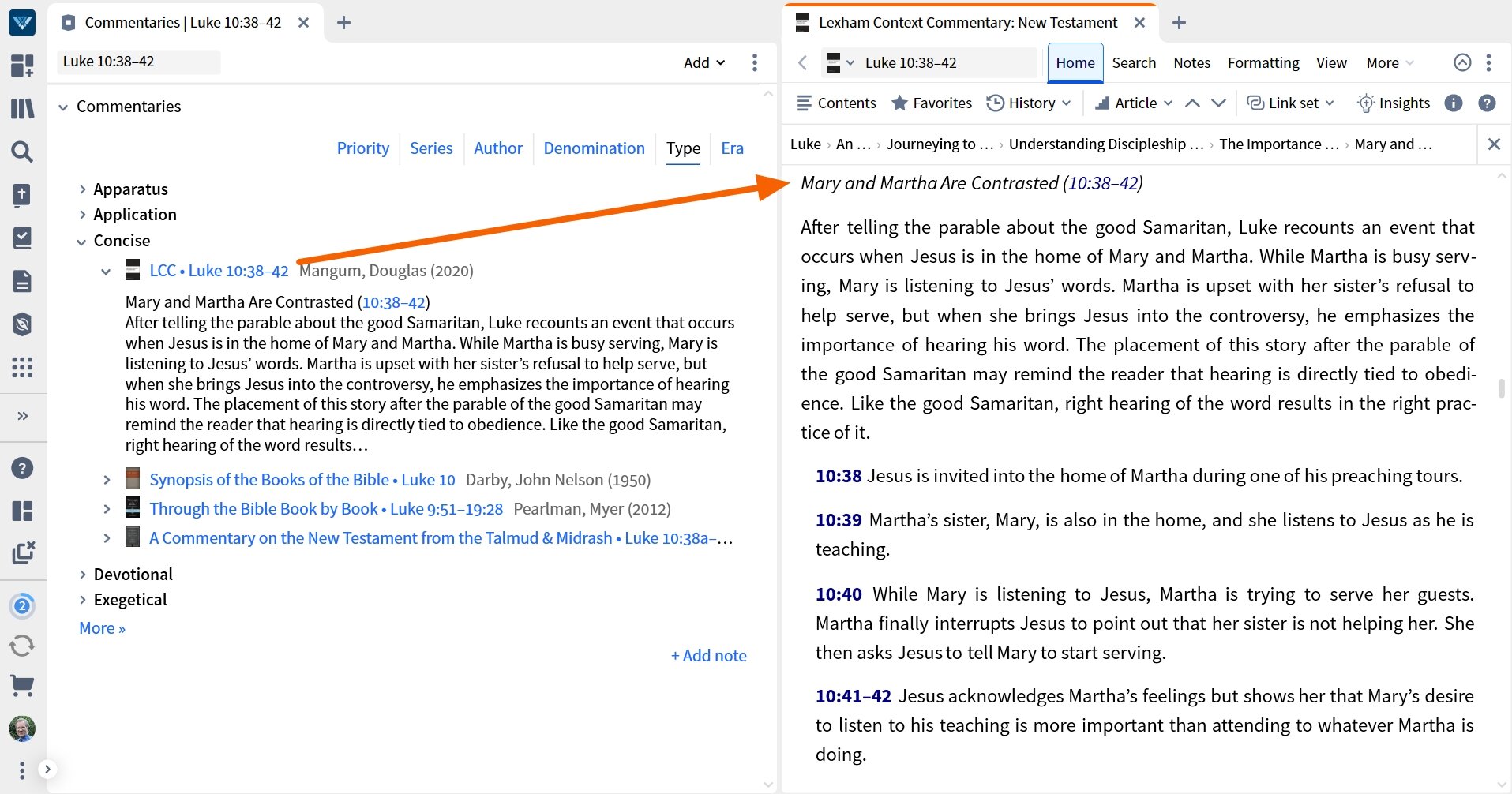Open the Verbum home logo icon

coord(22,22)
